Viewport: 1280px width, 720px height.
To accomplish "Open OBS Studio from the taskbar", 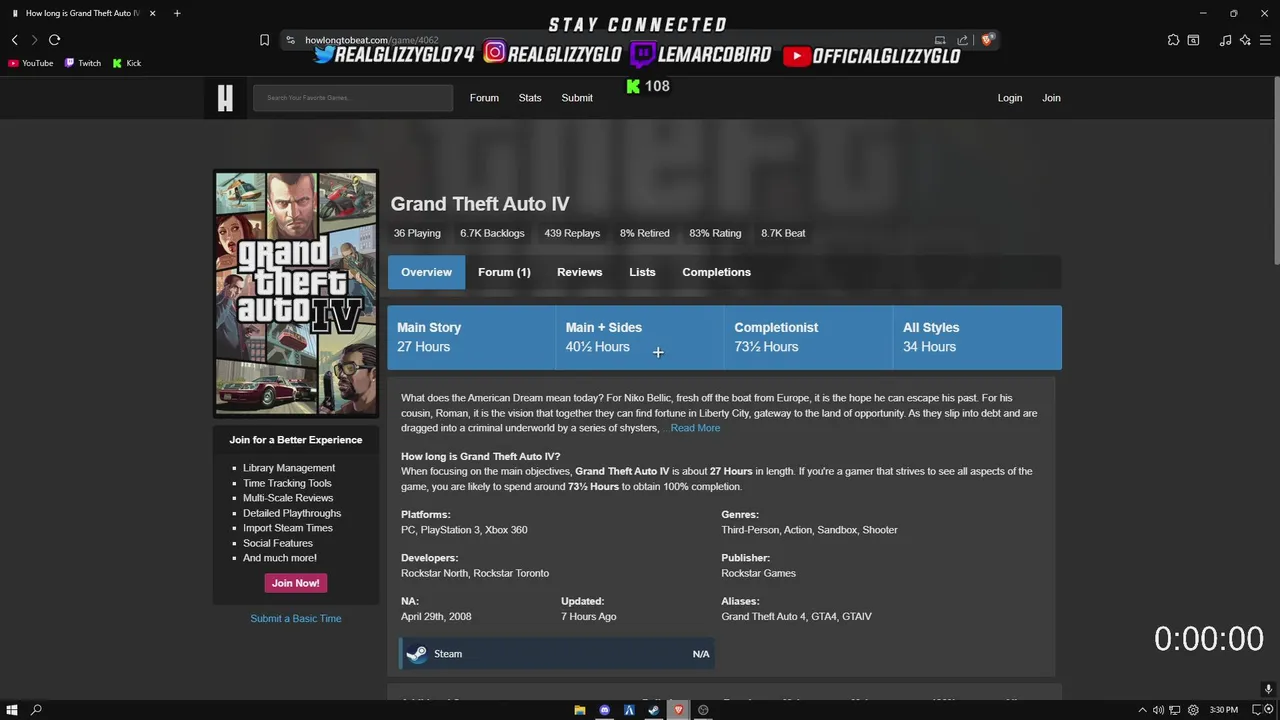I will (x=703, y=710).
